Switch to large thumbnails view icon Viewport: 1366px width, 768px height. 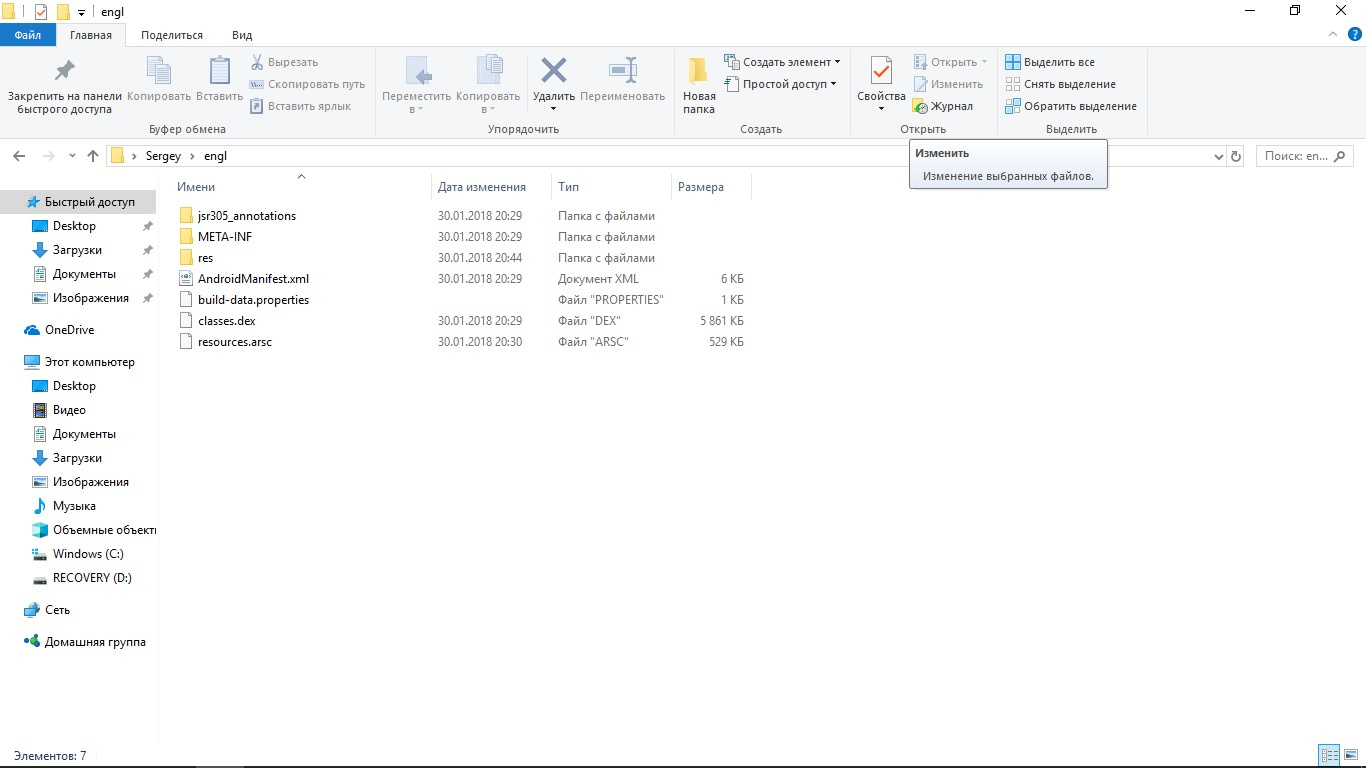[1350, 756]
